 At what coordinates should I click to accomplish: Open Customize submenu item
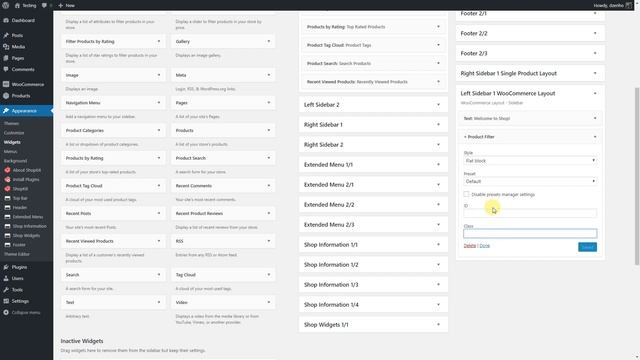[x=14, y=133]
